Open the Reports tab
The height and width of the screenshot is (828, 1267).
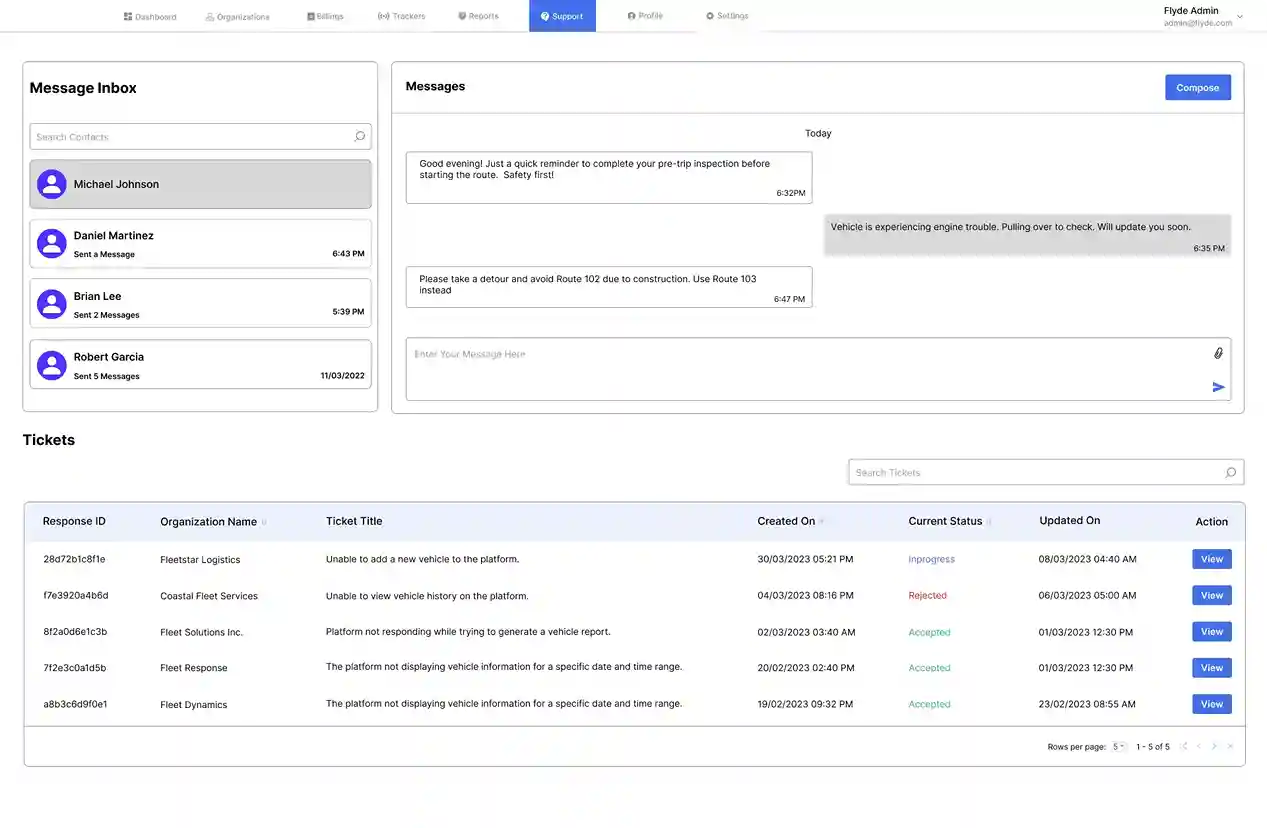click(478, 16)
